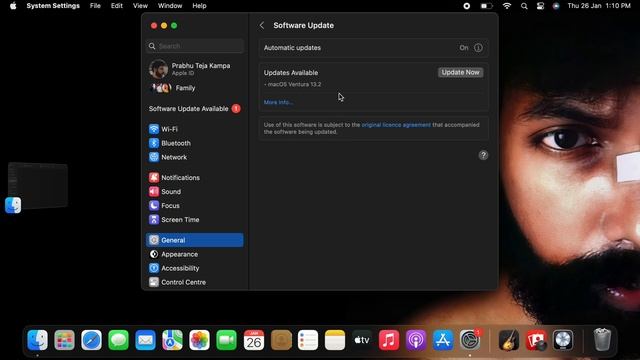640x360 pixels.
Task: Open Mail from the Dock
Action: click(145, 340)
